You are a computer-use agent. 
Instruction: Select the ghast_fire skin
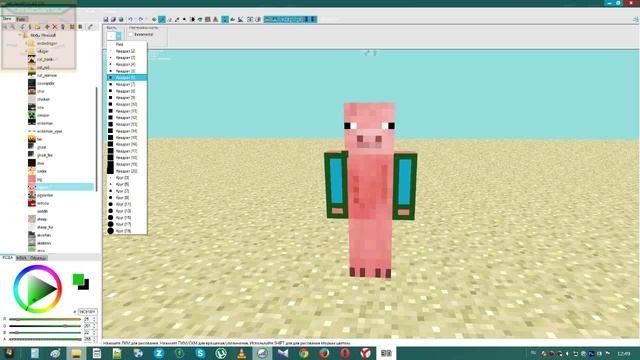click(44, 156)
